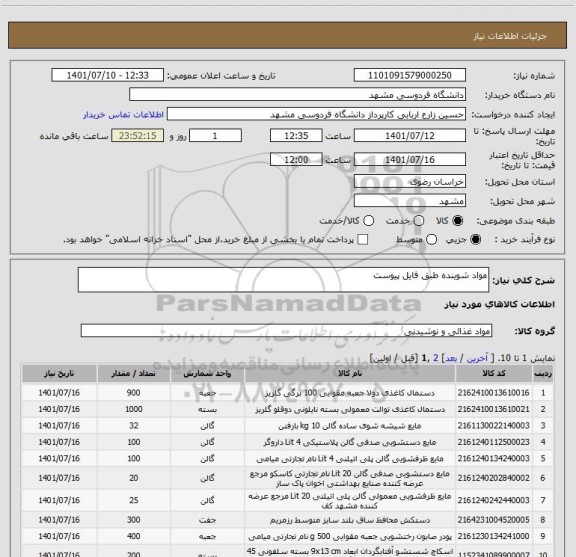Viewport: 576px width, 557px height.
Task: Click the شماره نیاز field 1101091579000250
Action: [410, 75]
